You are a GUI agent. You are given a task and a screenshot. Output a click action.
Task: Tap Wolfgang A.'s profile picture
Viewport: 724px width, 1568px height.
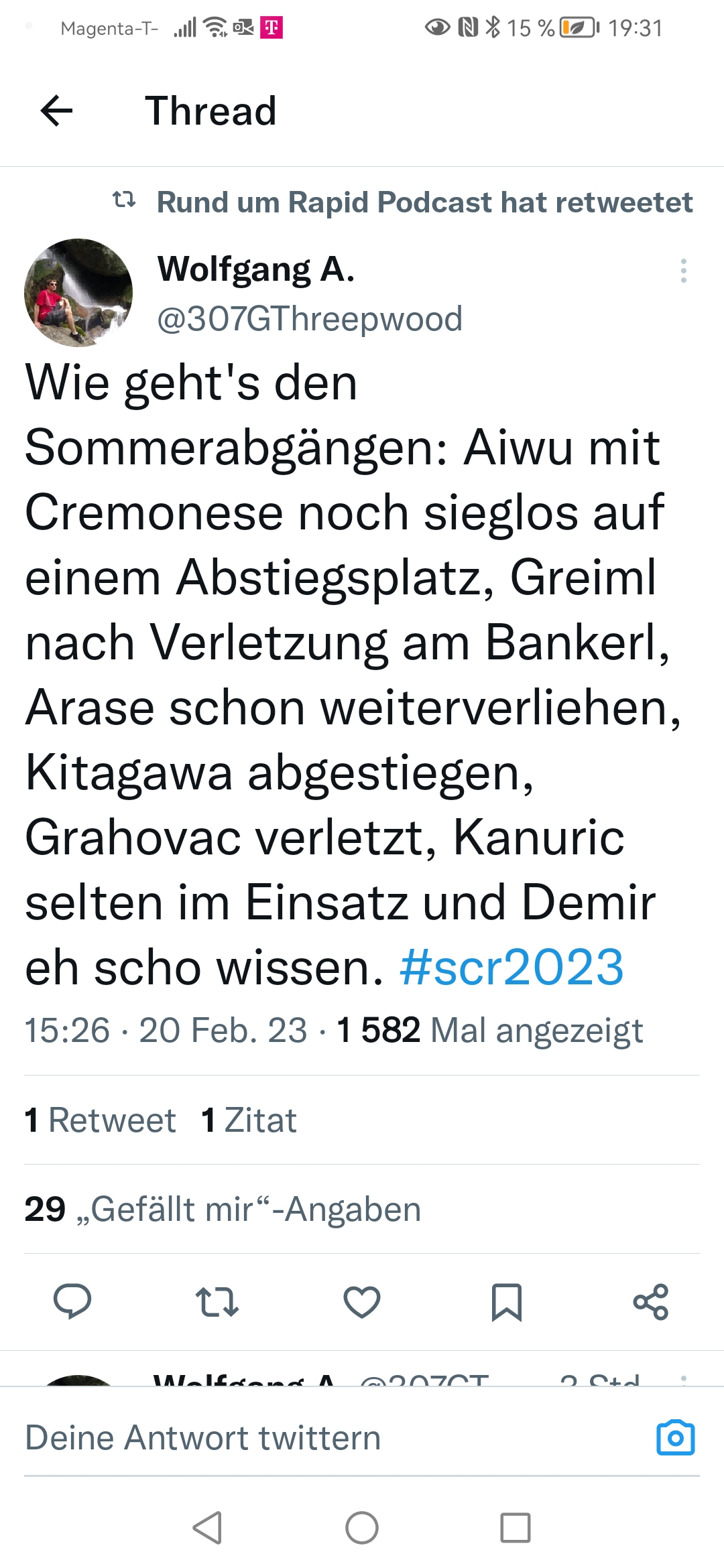point(78,293)
